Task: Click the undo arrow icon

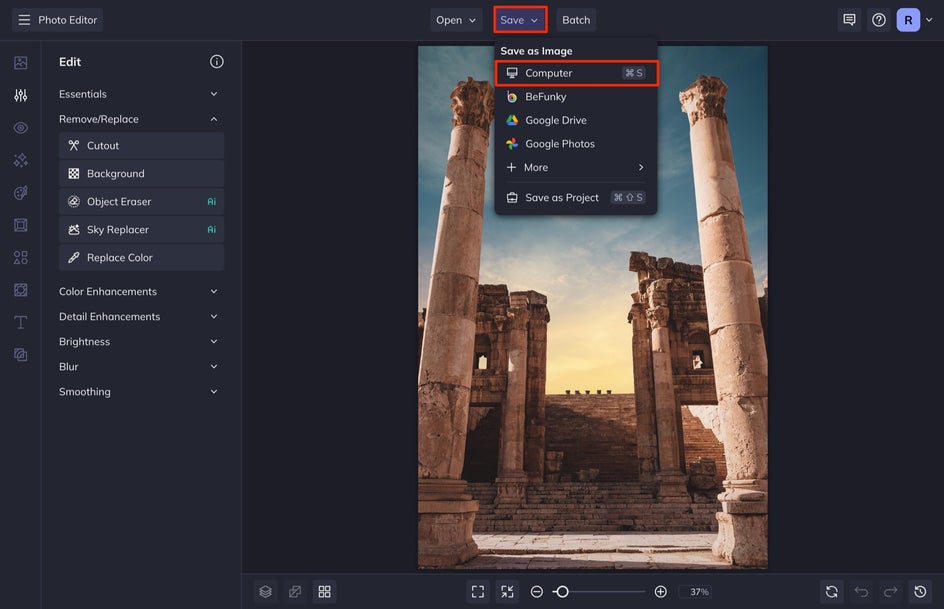Action: [862, 592]
